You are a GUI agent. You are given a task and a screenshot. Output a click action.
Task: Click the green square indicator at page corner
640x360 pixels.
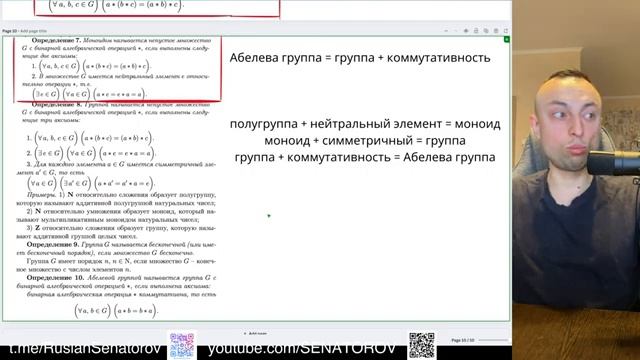click(507, 39)
